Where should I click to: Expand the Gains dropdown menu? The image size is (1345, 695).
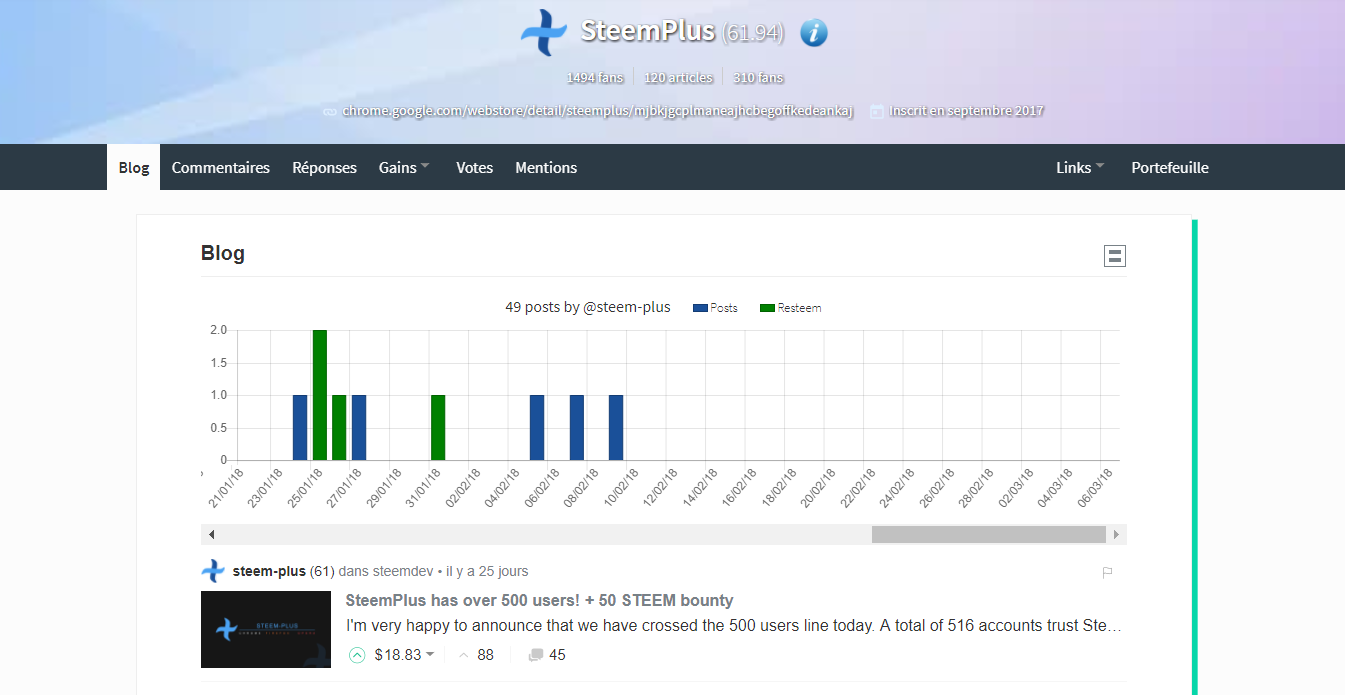pyautogui.click(x=404, y=167)
